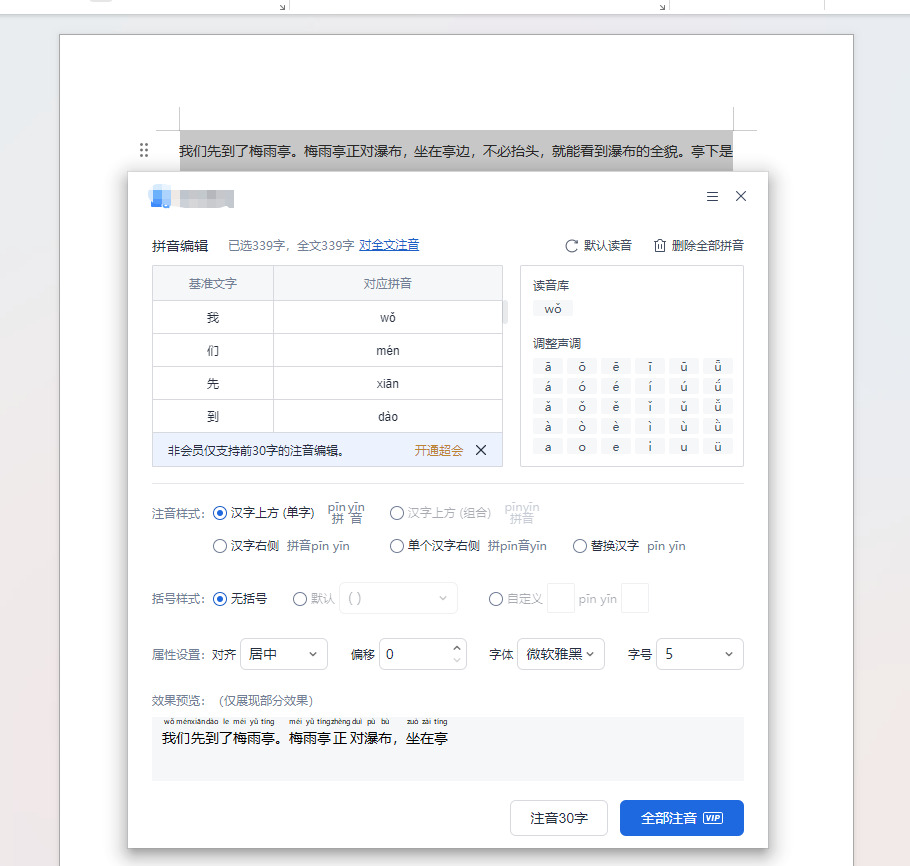
Task: Click the 默认读音 reset icon button
Action: click(598, 246)
